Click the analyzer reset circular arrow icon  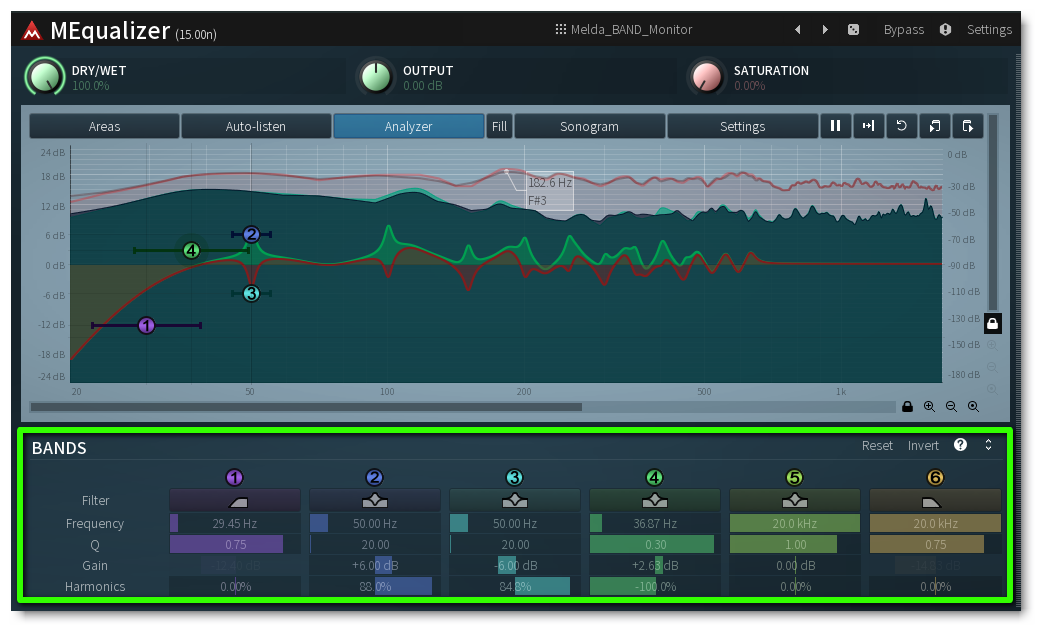[x=902, y=126]
